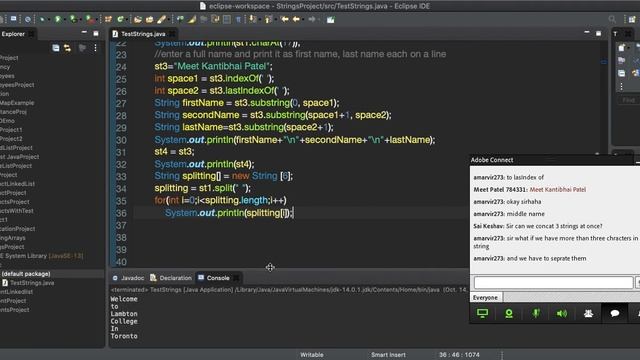Click the Open Perspective icon at top right
This screenshot has height=360, width=640.
click(632, 19)
